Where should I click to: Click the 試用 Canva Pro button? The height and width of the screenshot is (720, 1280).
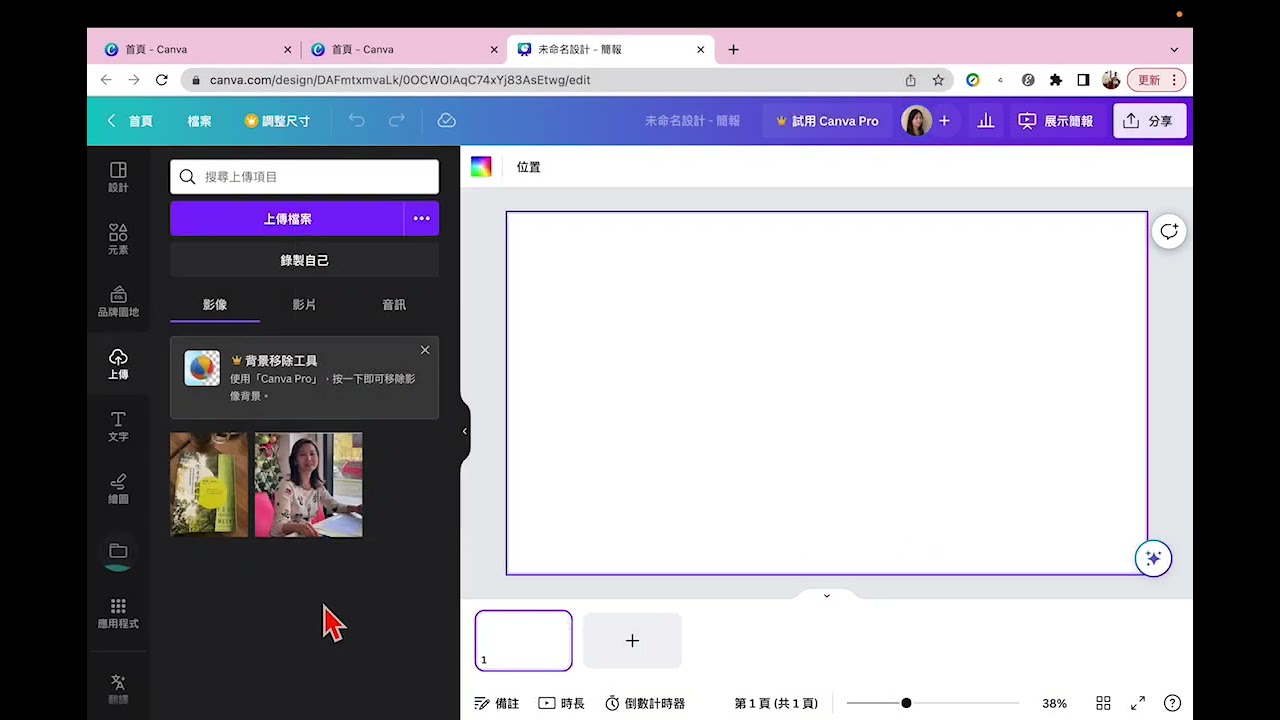point(828,121)
